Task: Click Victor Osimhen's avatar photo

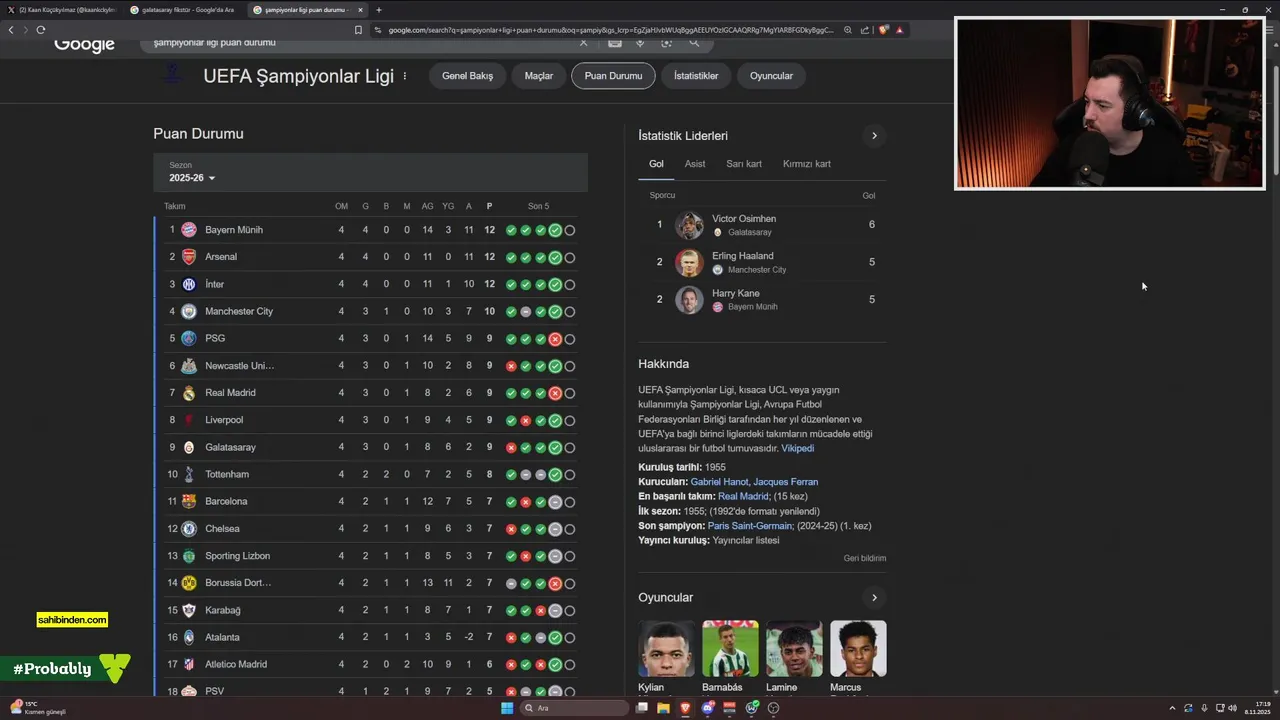Action: 689,225
